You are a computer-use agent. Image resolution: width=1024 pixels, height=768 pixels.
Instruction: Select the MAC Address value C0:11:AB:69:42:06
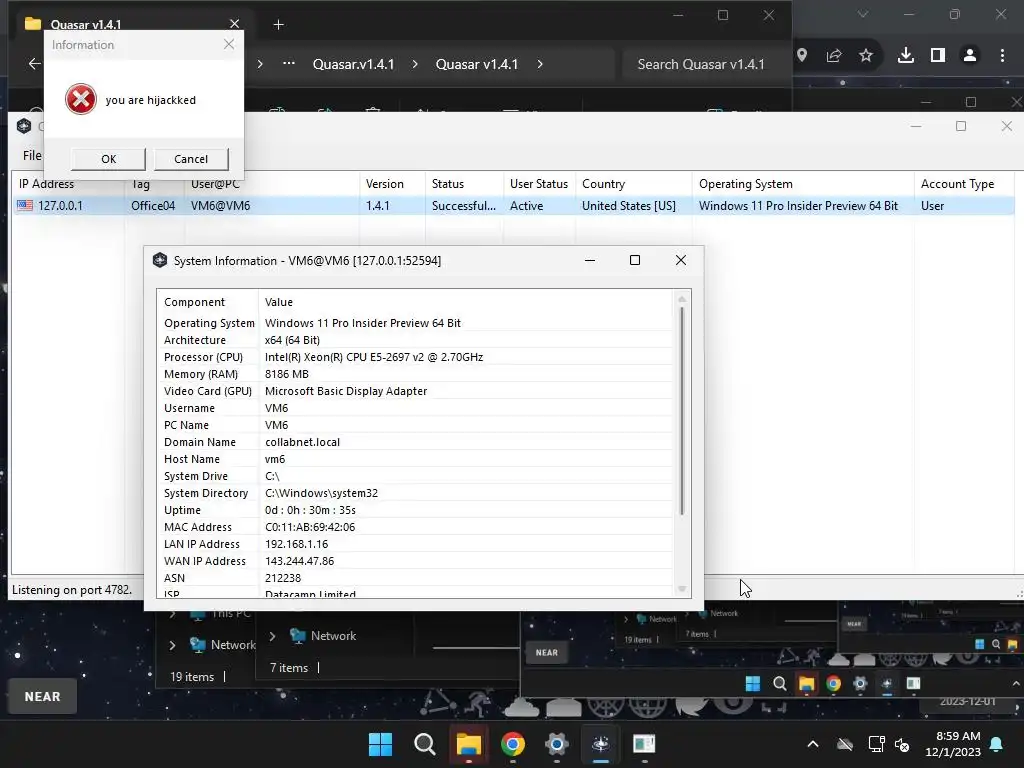coord(310,527)
